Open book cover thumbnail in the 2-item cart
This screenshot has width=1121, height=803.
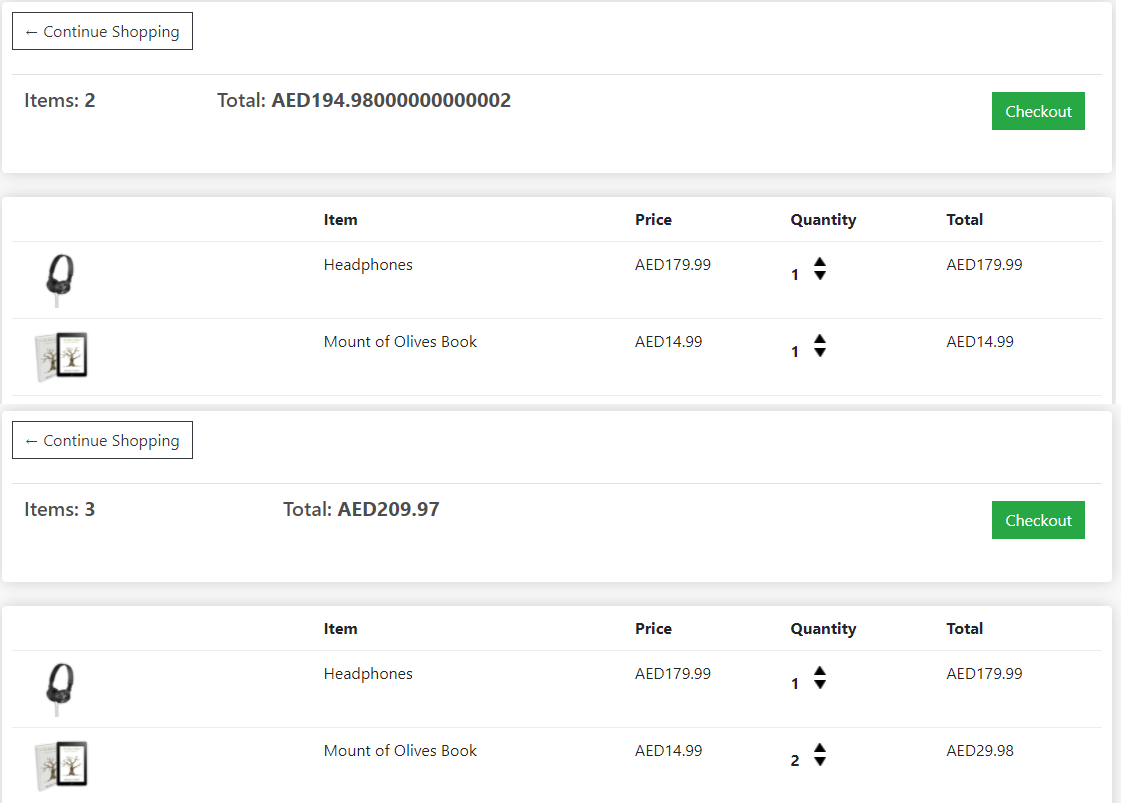coord(61,356)
